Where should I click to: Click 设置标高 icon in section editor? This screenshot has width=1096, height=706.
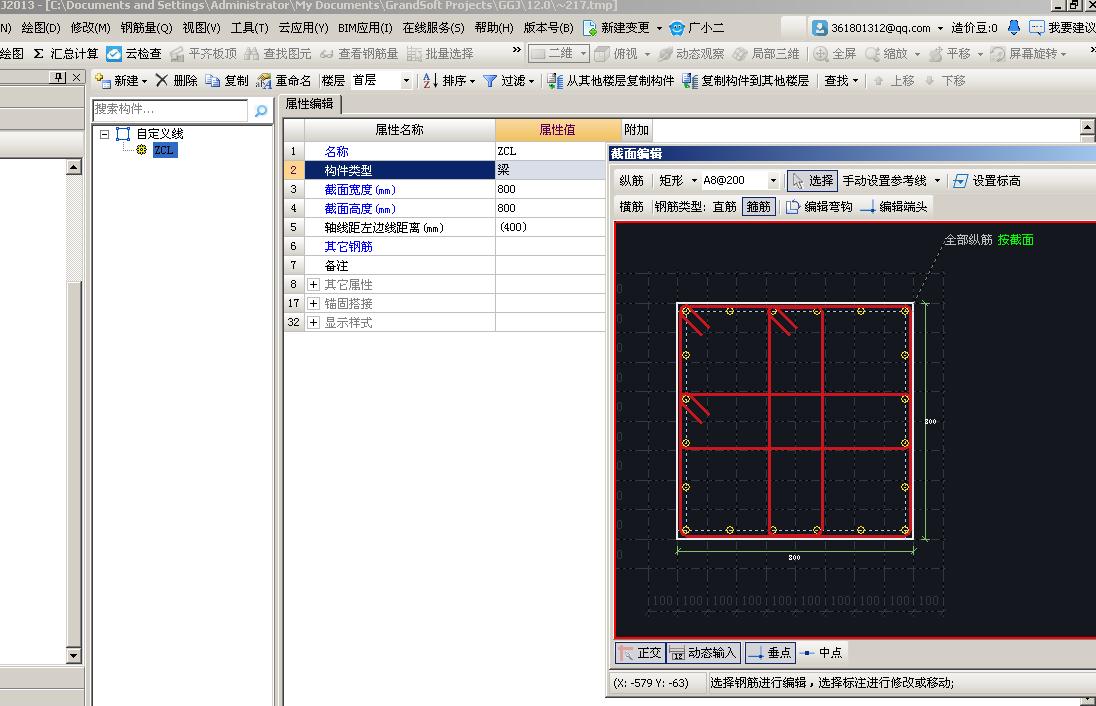tap(960, 181)
